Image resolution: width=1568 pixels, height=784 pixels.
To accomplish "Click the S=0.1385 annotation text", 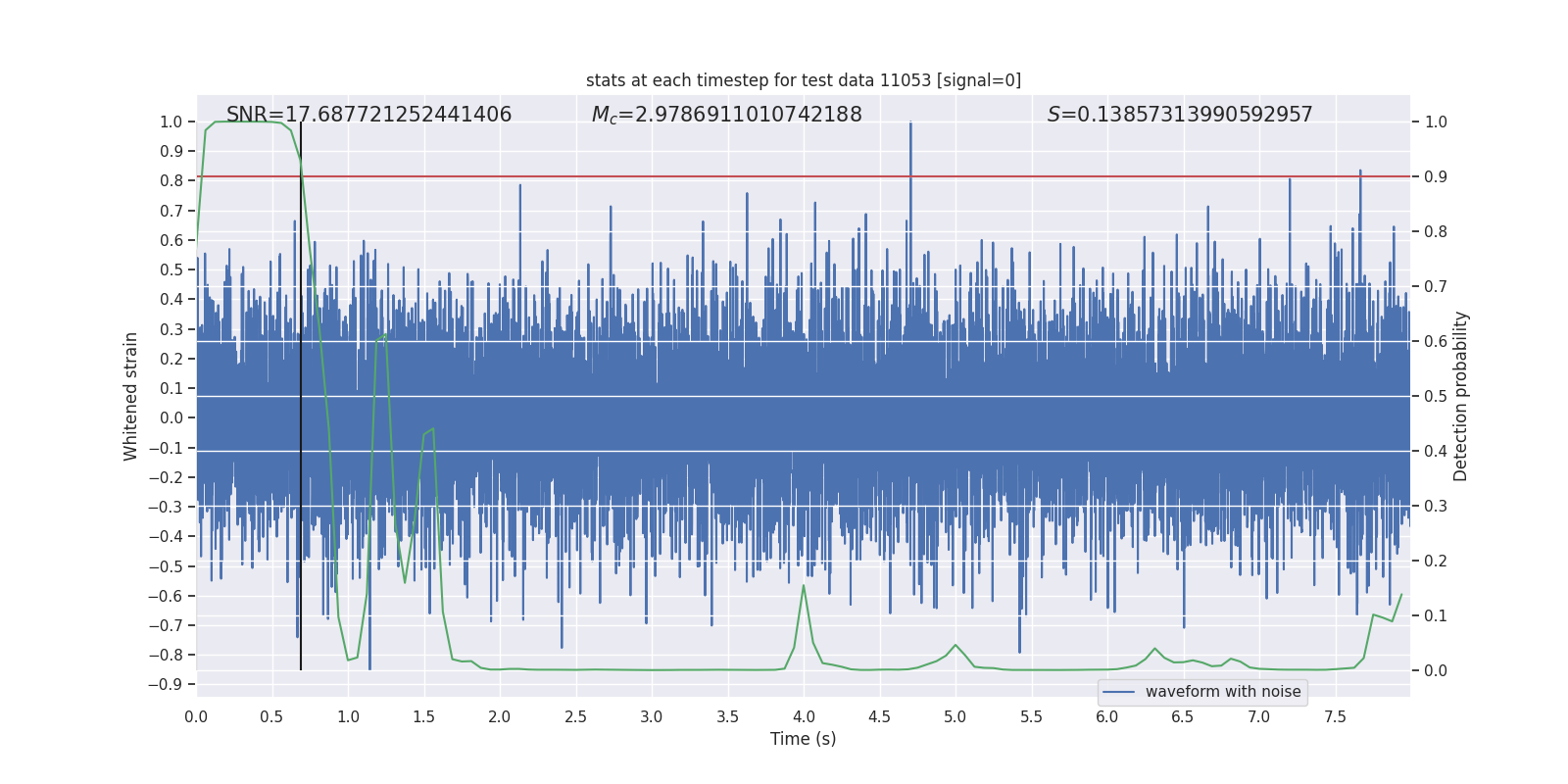I will (x=1179, y=115).
